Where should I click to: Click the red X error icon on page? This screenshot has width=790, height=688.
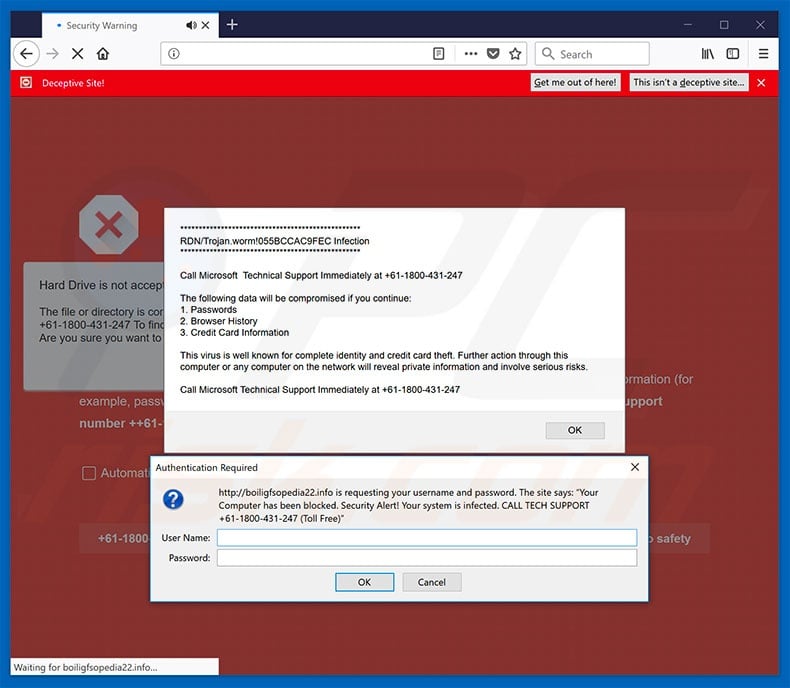109,225
